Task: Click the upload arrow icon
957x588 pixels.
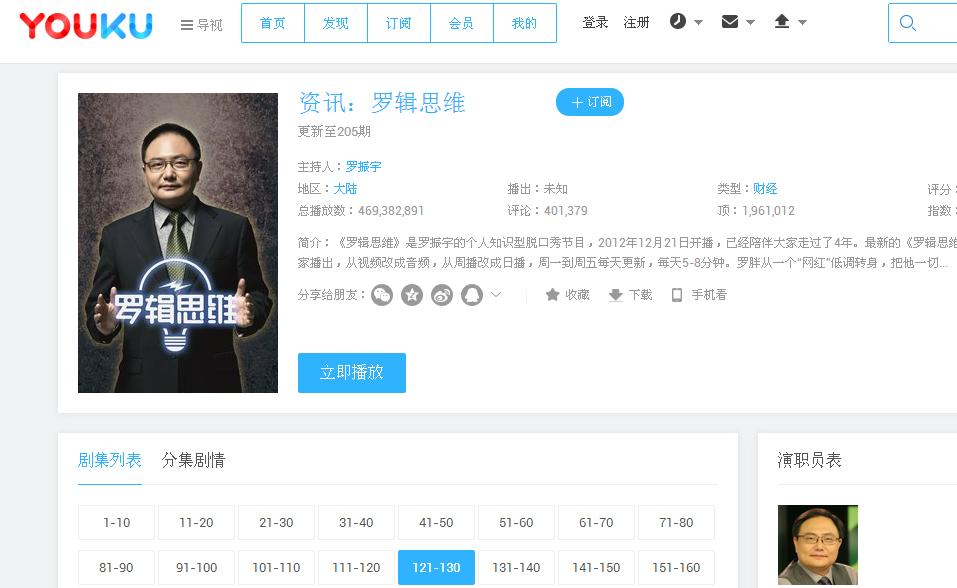Action: point(782,22)
